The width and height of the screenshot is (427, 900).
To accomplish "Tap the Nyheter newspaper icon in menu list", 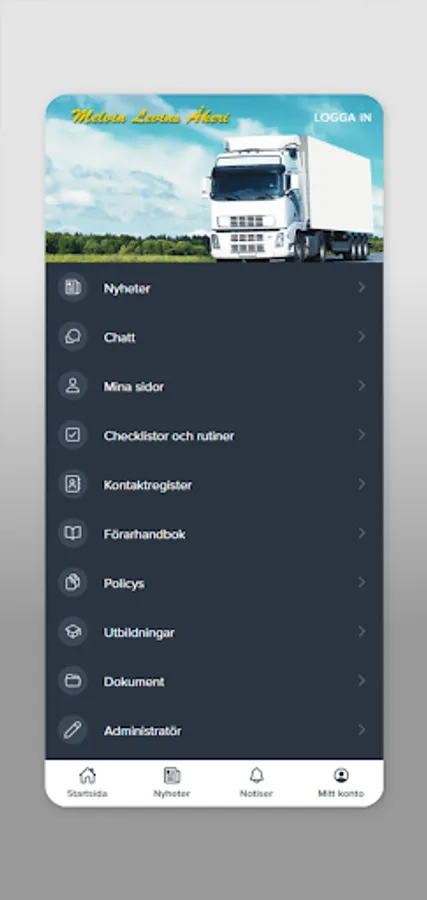I will pyautogui.click(x=73, y=288).
